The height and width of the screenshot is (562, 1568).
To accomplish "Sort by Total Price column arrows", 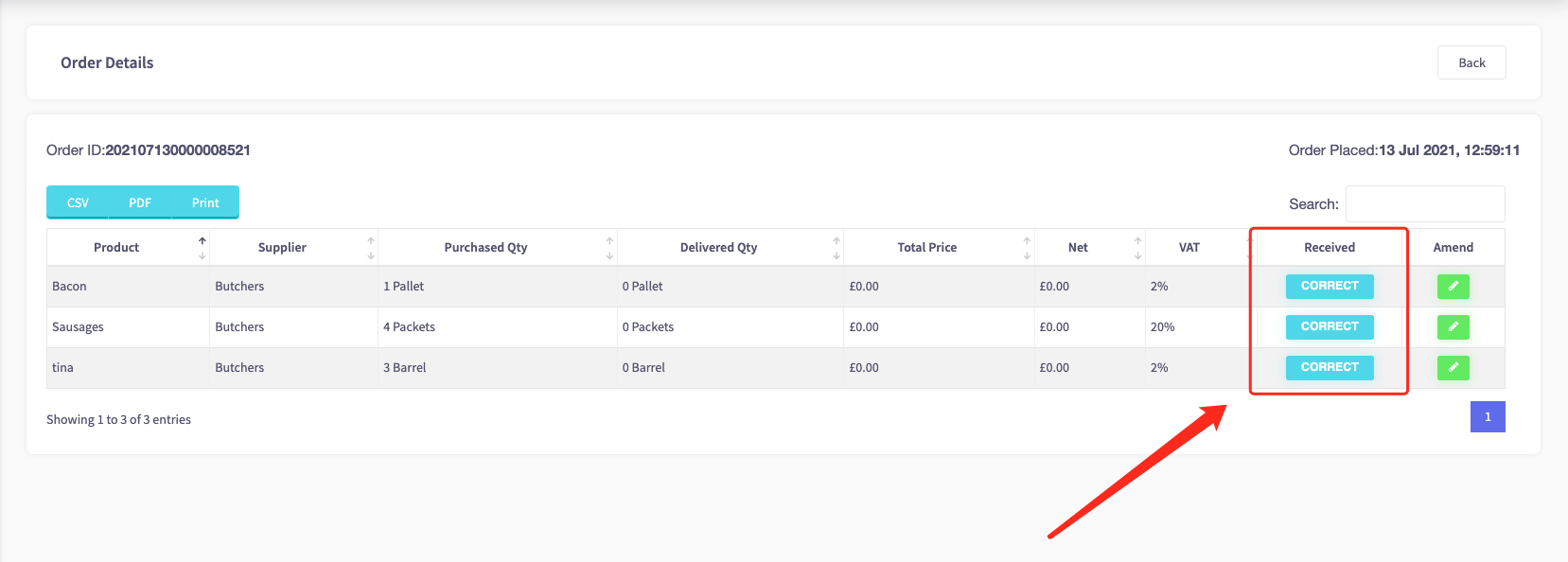I will [1027, 248].
